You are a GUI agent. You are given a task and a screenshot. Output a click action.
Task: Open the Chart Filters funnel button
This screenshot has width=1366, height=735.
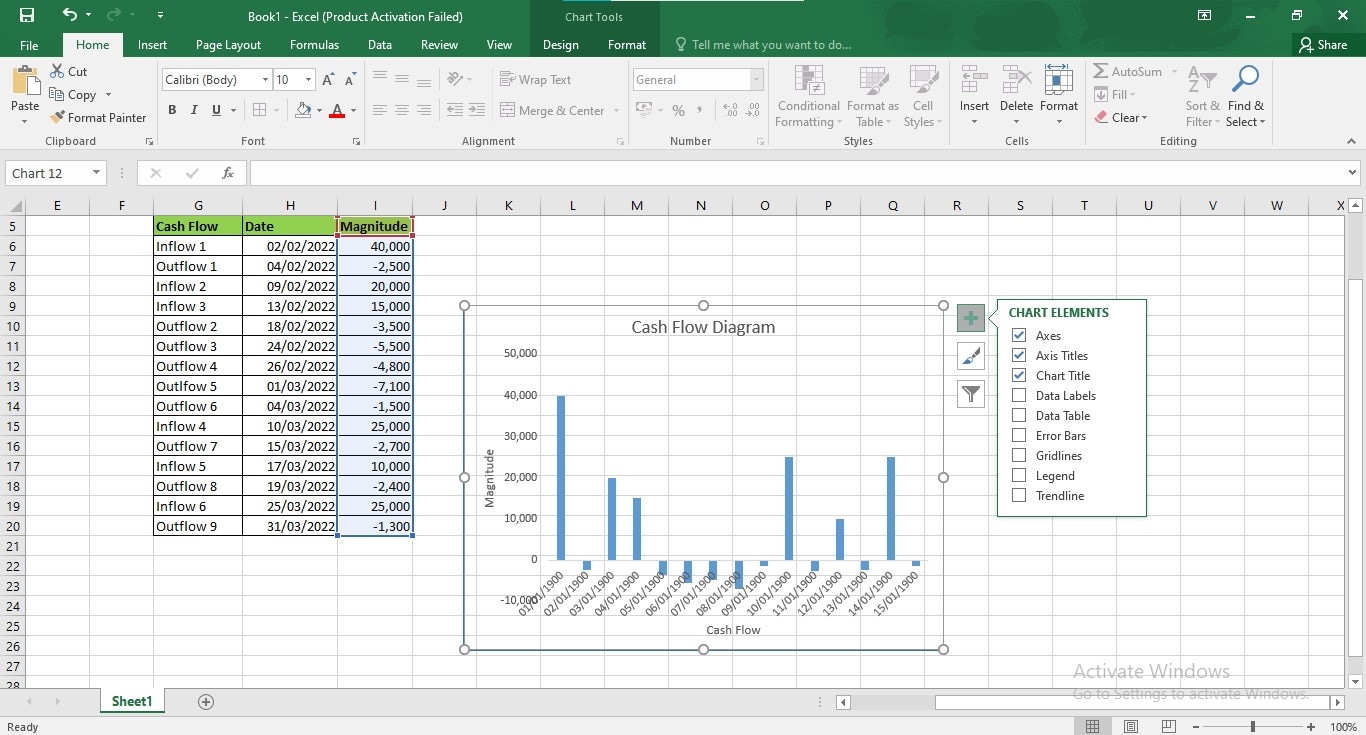click(x=970, y=394)
